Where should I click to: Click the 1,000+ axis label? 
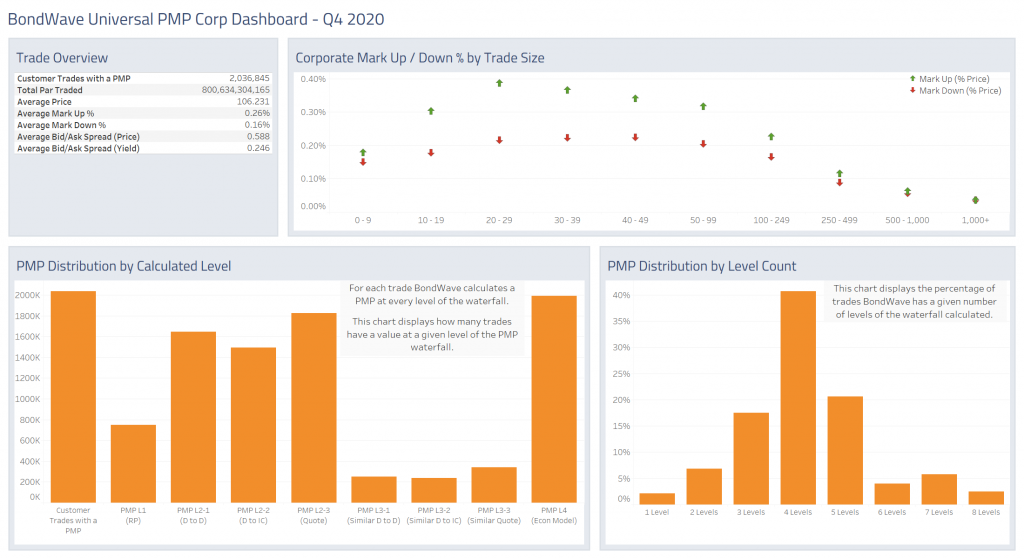976,221
